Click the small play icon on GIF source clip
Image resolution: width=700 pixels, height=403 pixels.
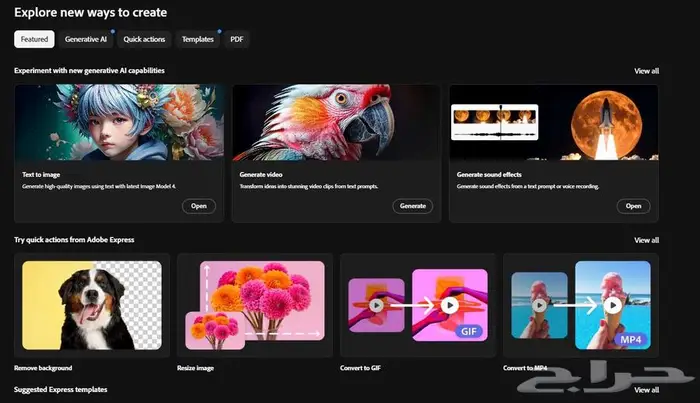tap(376, 305)
